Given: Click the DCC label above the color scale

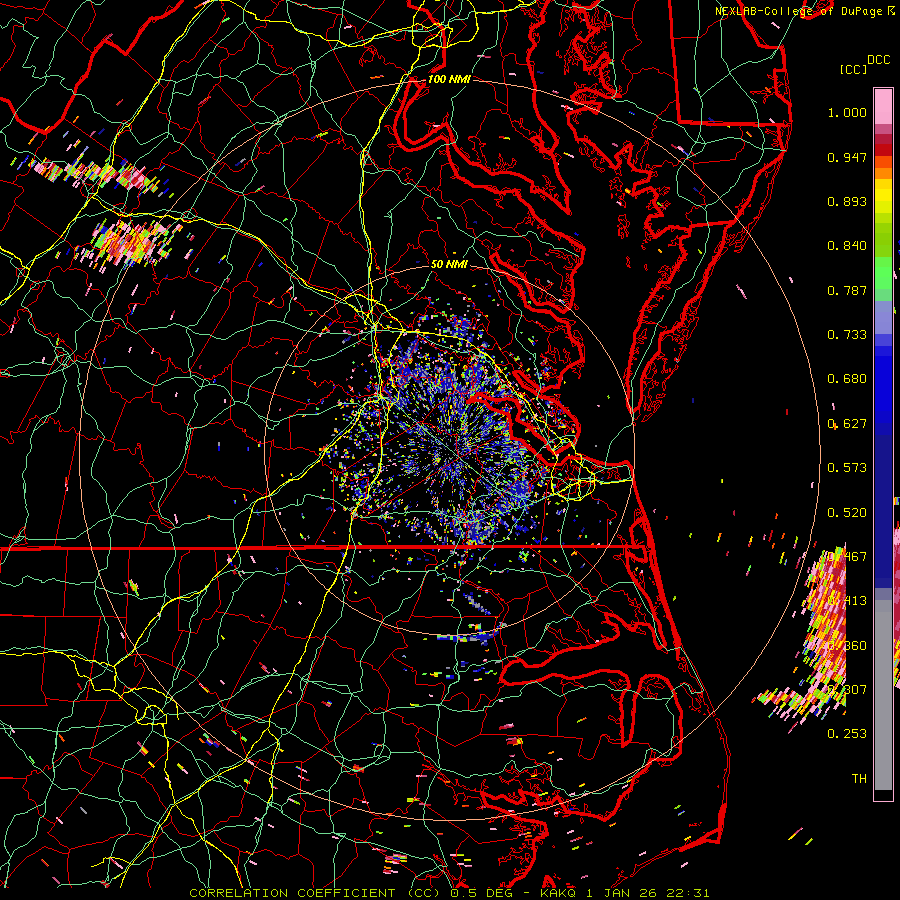Looking at the screenshot, I should (x=878, y=60).
